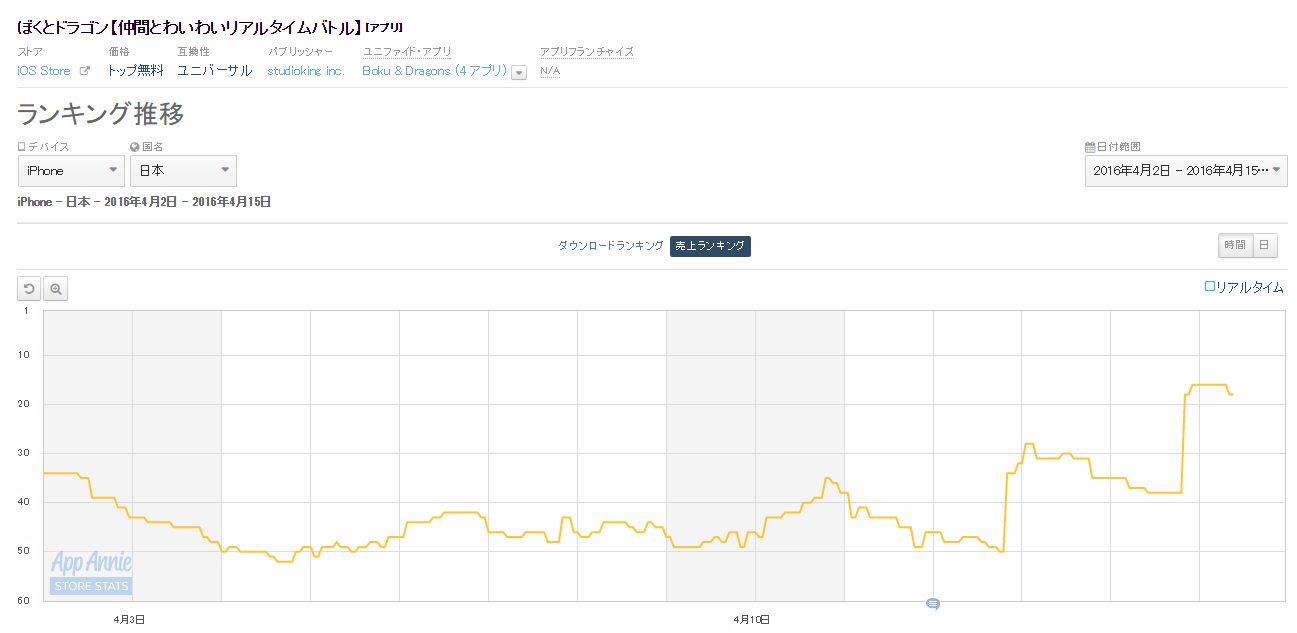Open the iPhone device dropdown
The width and height of the screenshot is (1297, 633).
(x=71, y=171)
